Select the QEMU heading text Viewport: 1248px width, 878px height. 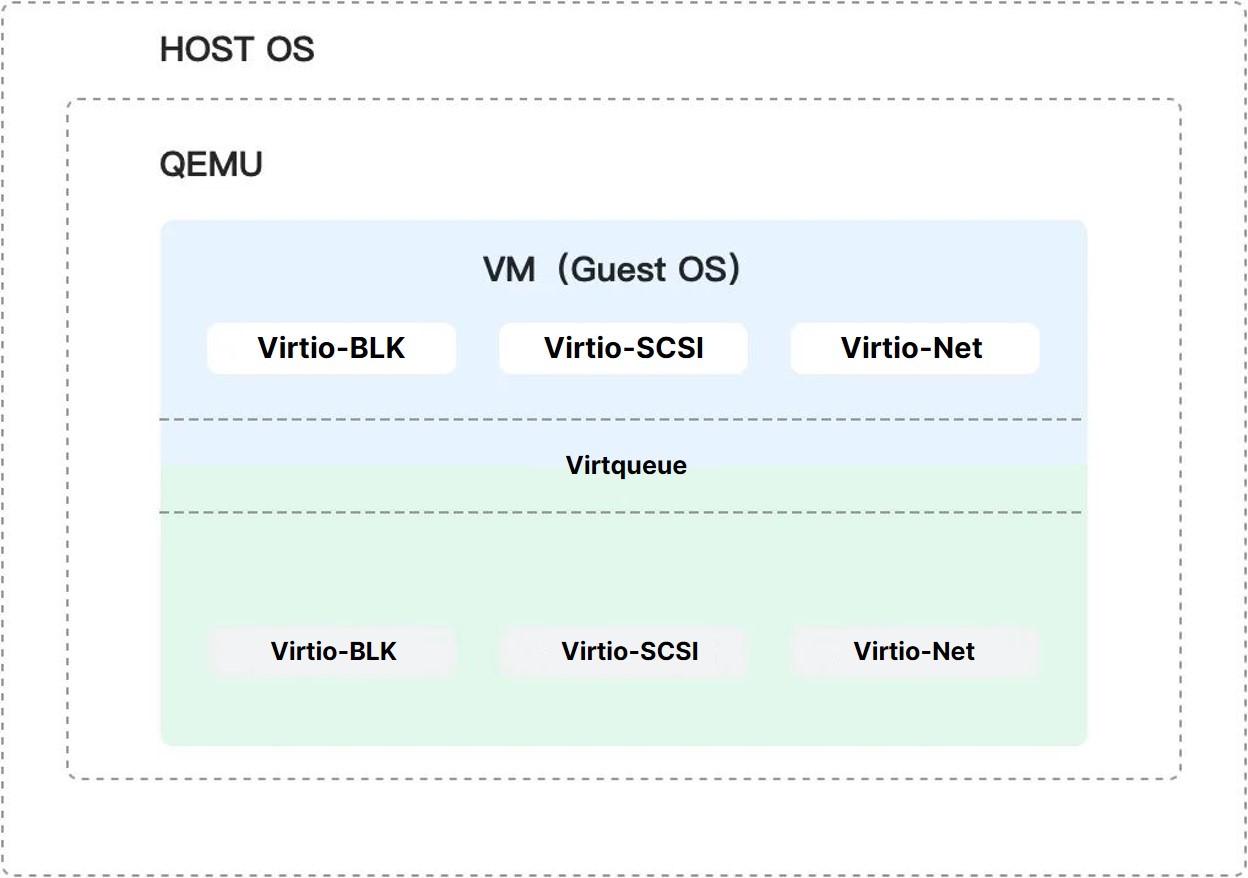coord(211,165)
